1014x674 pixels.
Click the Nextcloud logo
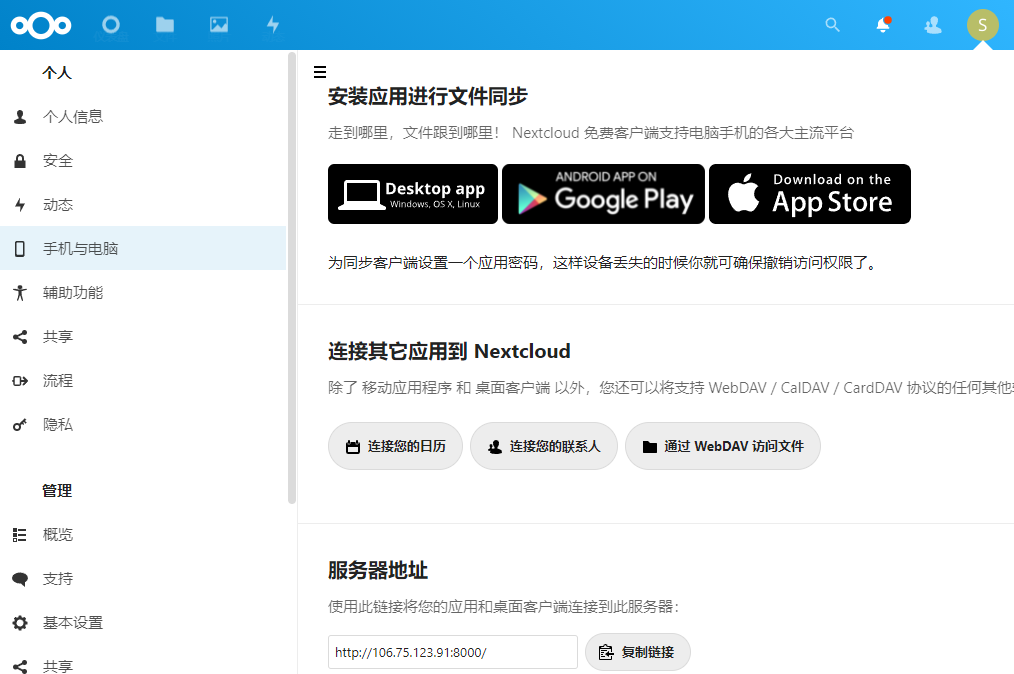(41, 25)
